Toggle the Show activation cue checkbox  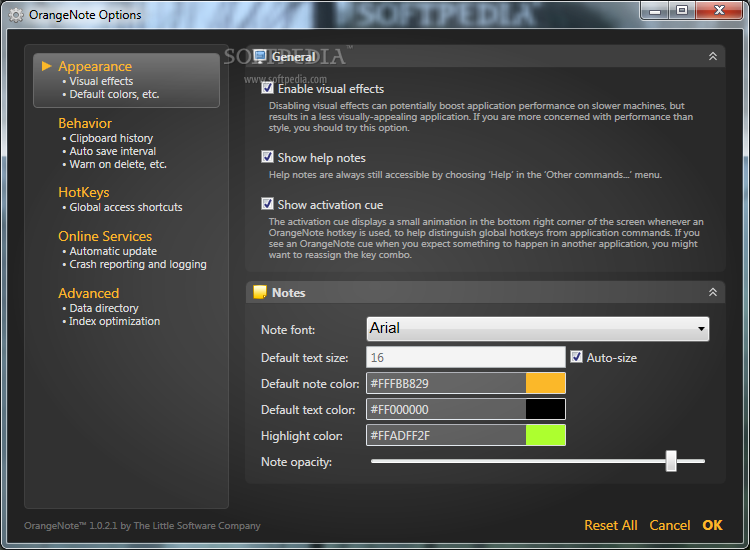pyautogui.click(x=267, y=204)
